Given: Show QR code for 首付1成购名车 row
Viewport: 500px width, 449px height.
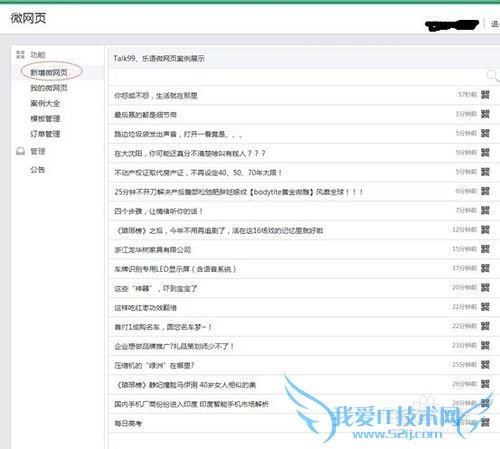Looking at the screenshot, I should [x=485, y=326].
